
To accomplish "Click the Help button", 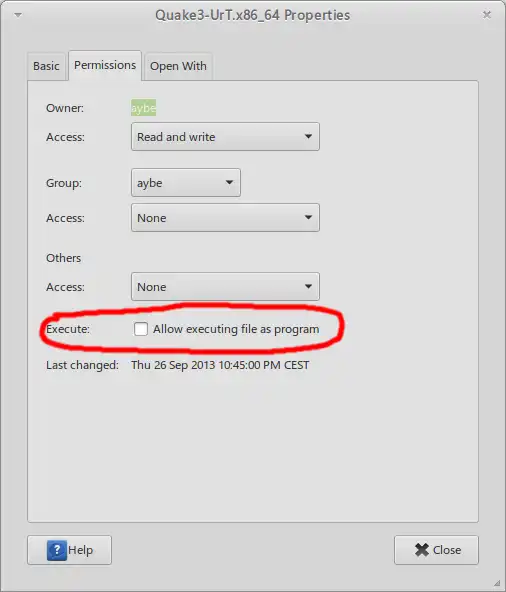I will point(69,550).
